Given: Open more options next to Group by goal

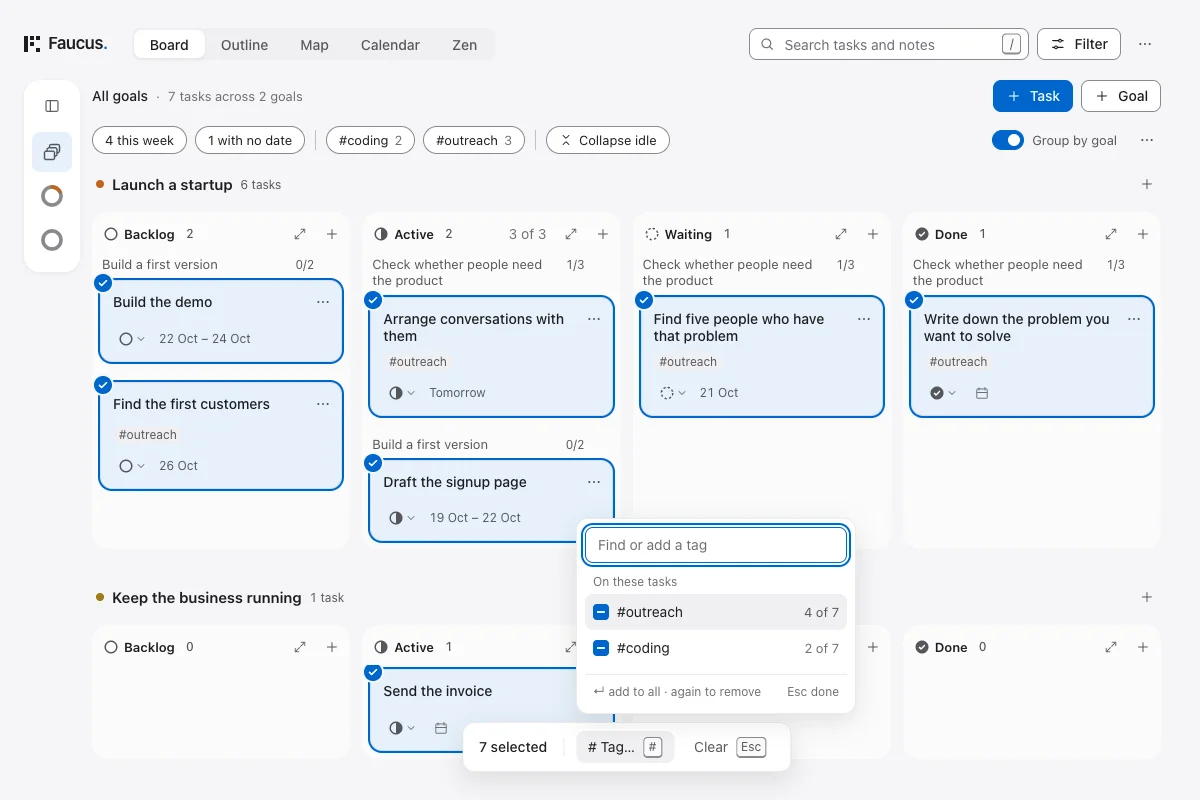Looking at the screenshot, I should point(1147,140).
